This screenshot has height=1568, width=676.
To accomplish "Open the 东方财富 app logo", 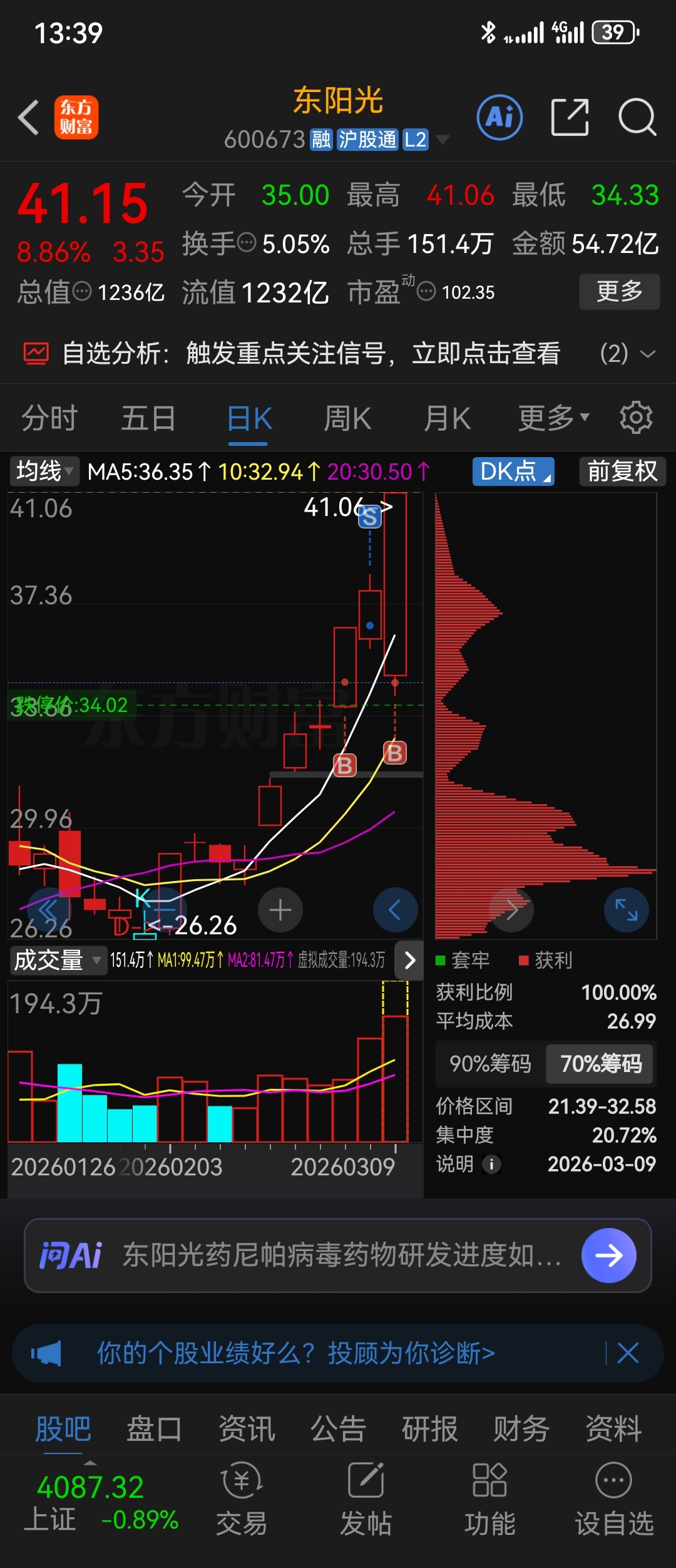I will click(x=76, y=117).
